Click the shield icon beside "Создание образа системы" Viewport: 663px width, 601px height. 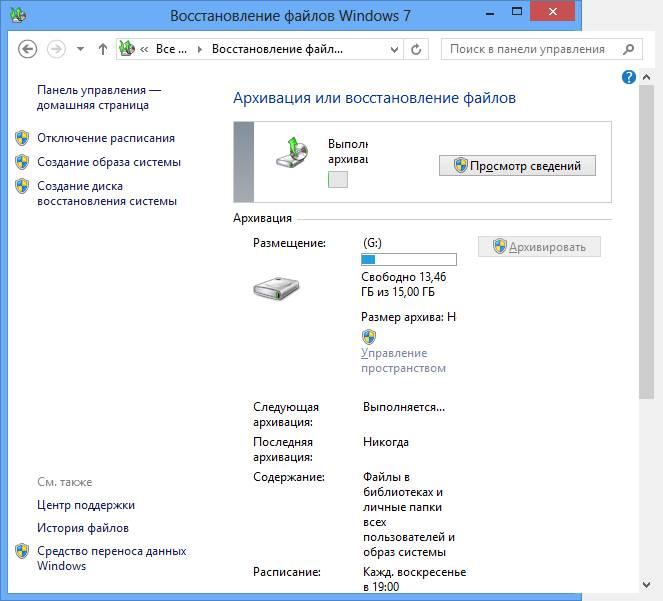tap(22, 162)
